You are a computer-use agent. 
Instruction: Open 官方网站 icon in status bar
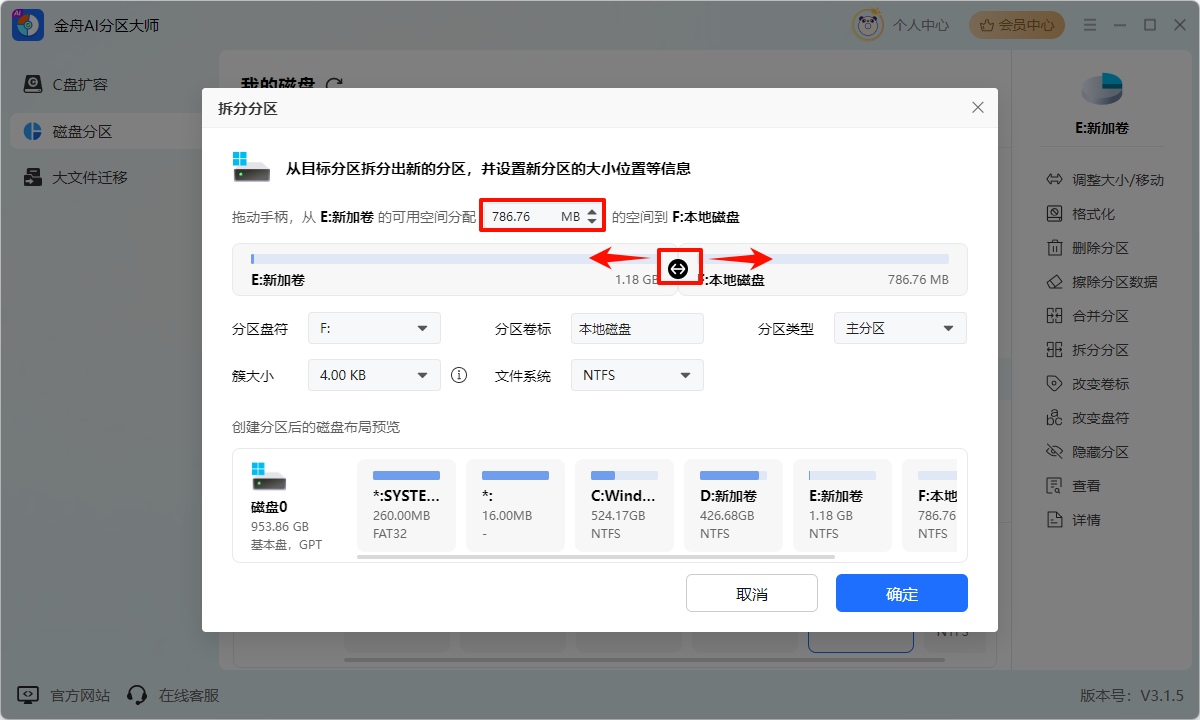pyautogui.click(x=29, y=695)
